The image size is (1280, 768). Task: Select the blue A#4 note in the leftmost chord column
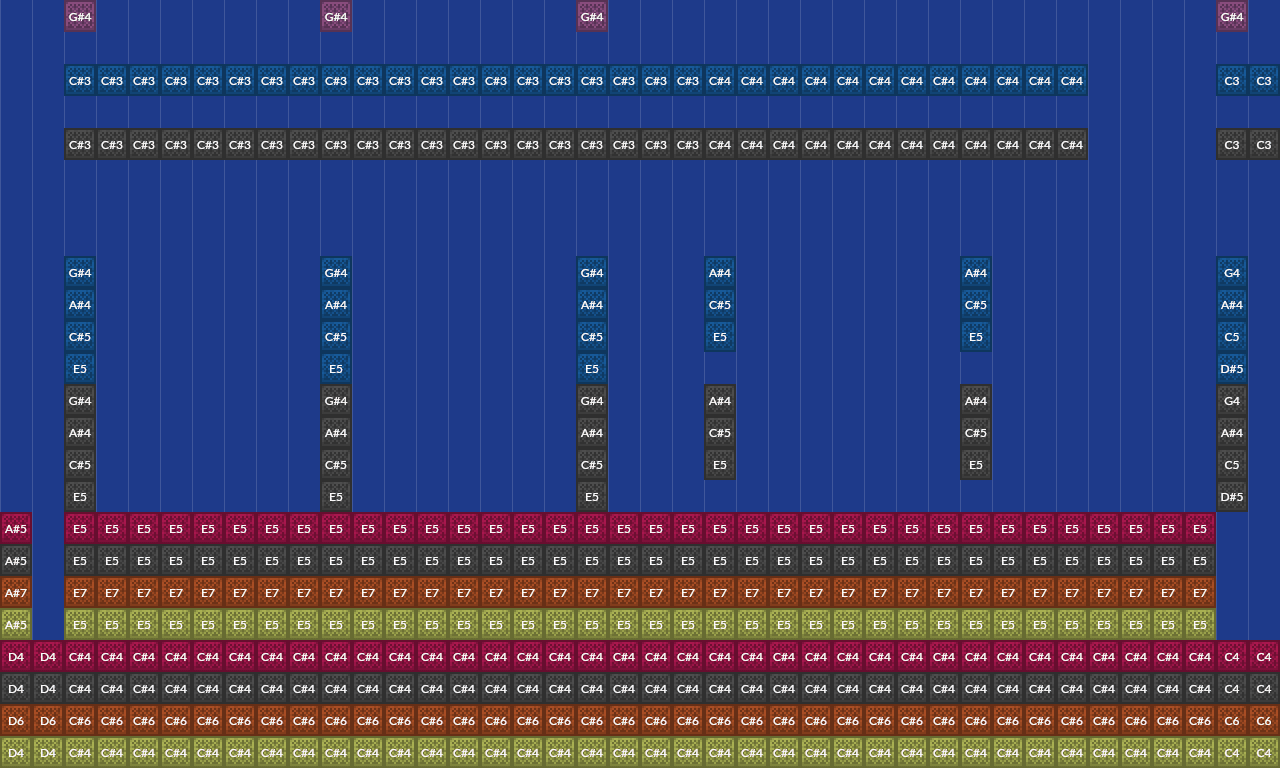click(80, 304)
